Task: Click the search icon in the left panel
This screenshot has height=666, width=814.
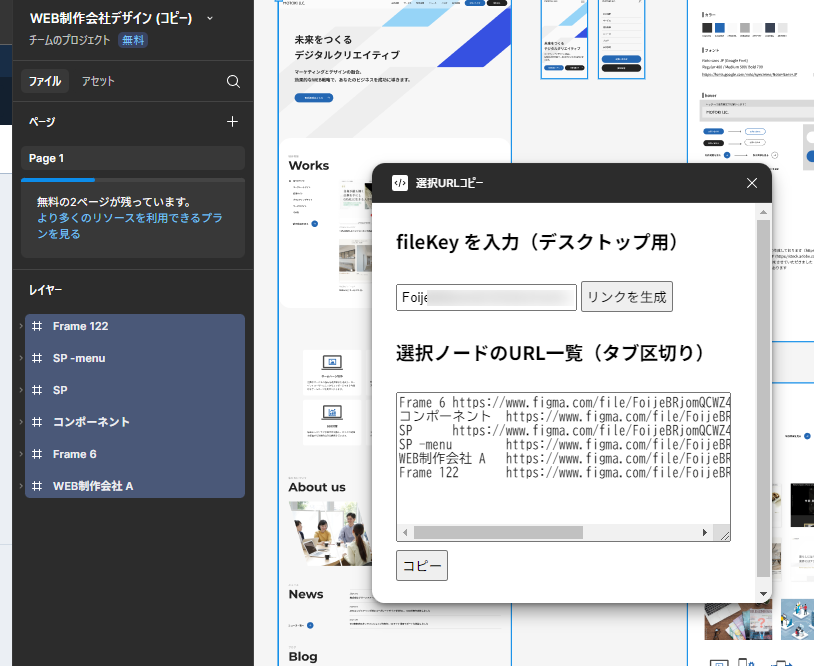Action: [233, 82]
